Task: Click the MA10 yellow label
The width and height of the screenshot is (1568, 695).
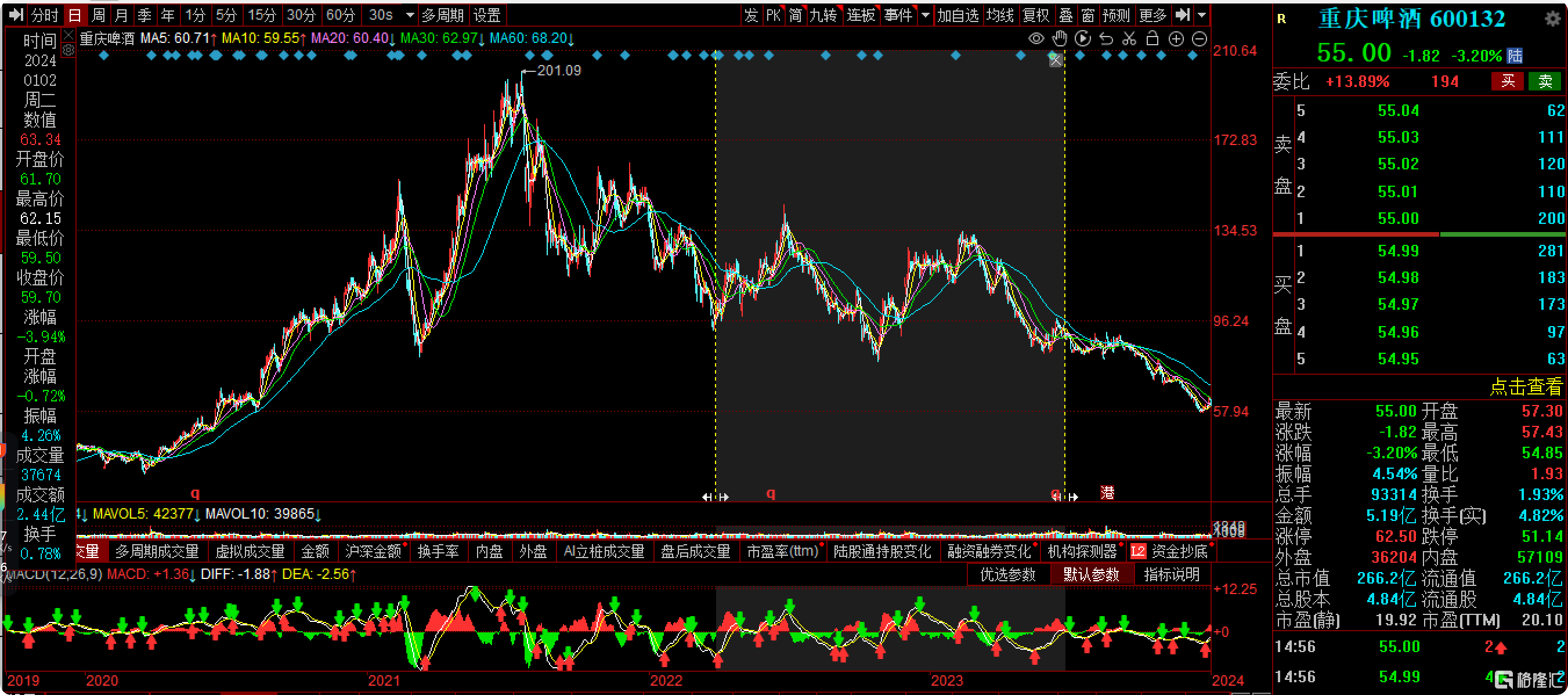Action: 263,38
